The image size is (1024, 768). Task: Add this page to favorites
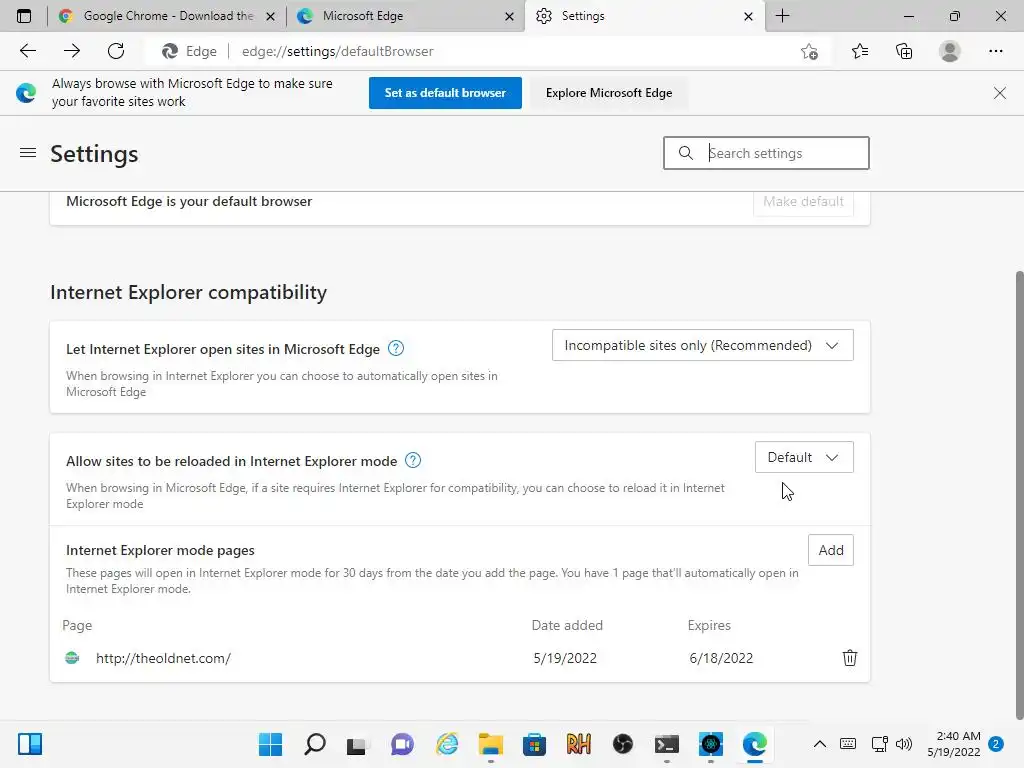(x=809, y=52)
